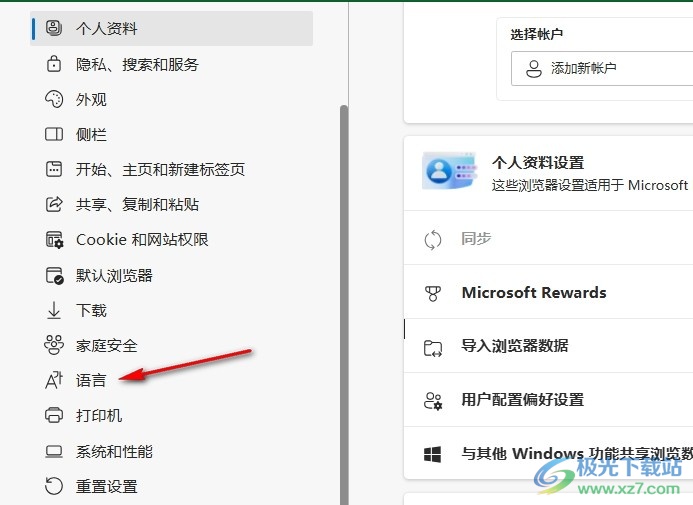This screenshot has width=693, height=505.
Task: Go to 外观 settings
Action: [x=171, y=99]
